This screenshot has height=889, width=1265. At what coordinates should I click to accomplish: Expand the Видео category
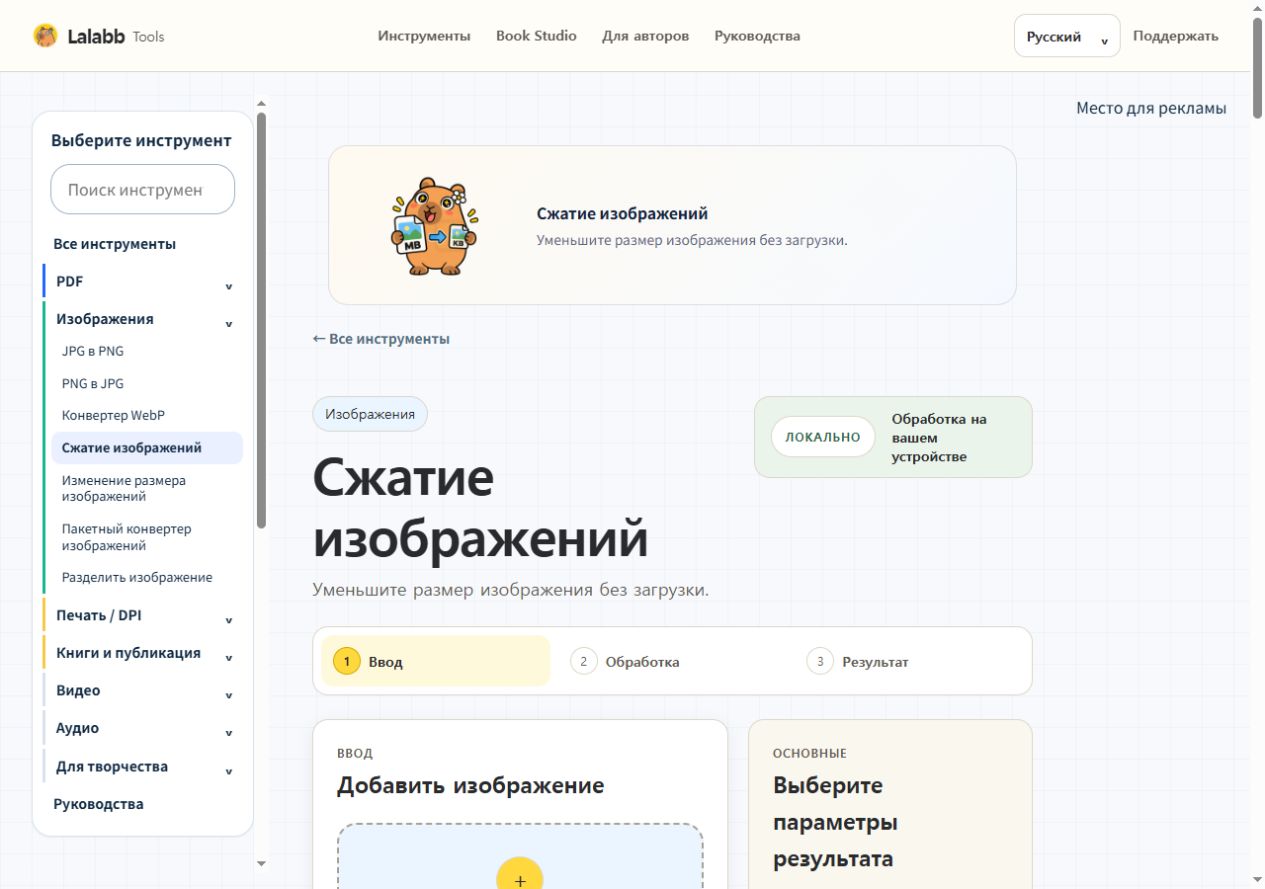coord(143,691)
